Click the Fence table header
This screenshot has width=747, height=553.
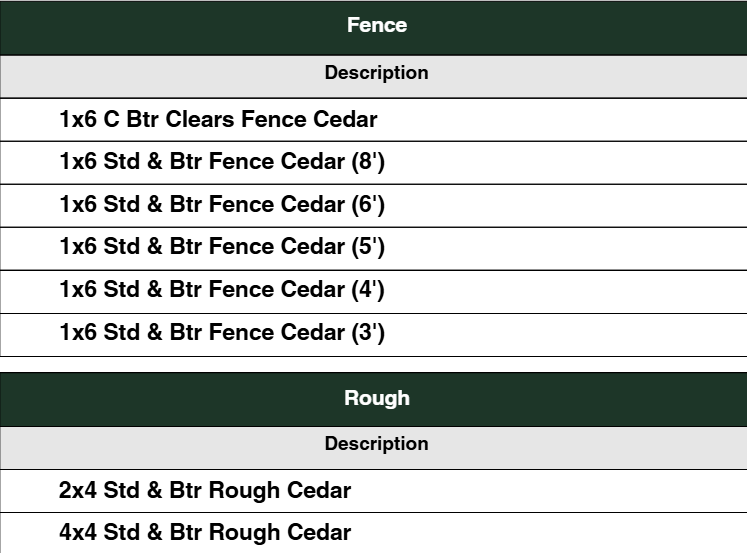376,26
